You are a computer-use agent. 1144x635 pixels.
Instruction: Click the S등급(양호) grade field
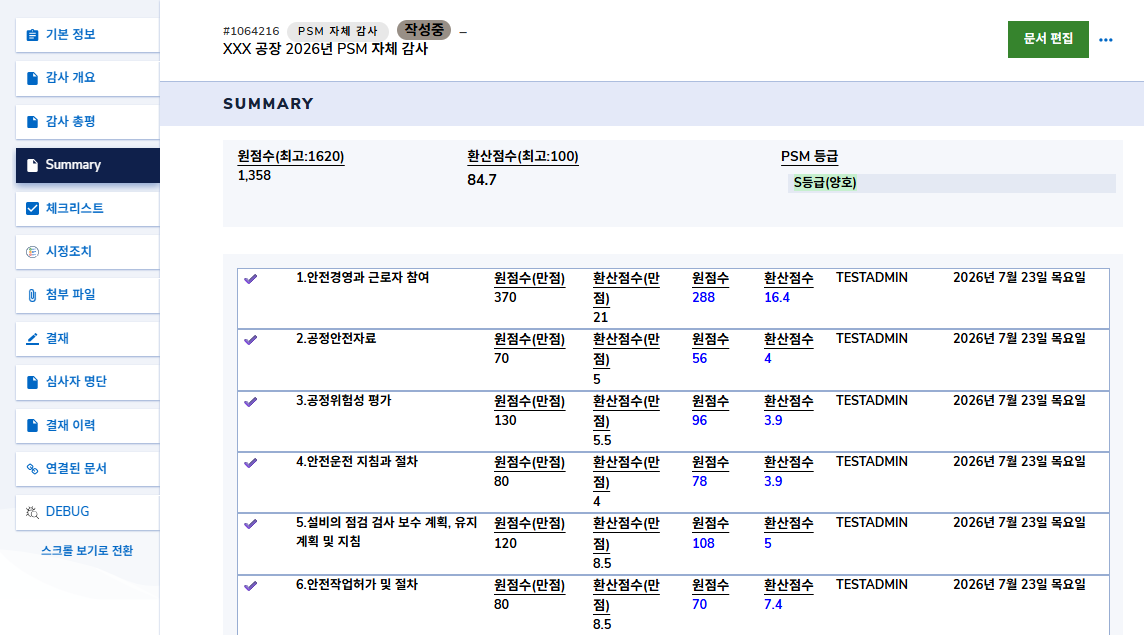pos(951,183)
